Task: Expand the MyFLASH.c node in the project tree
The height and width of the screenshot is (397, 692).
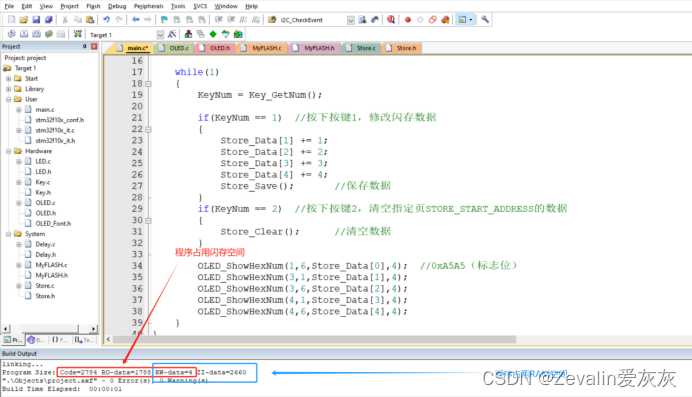Action: (x=19, y=265)
